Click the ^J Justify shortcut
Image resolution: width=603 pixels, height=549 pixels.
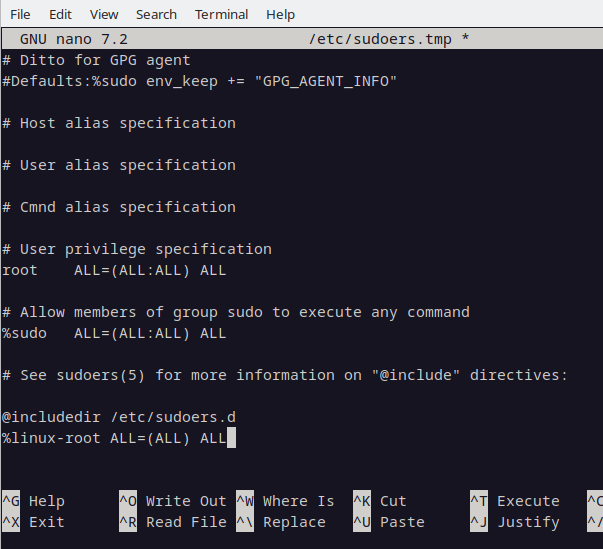[515, 522]
